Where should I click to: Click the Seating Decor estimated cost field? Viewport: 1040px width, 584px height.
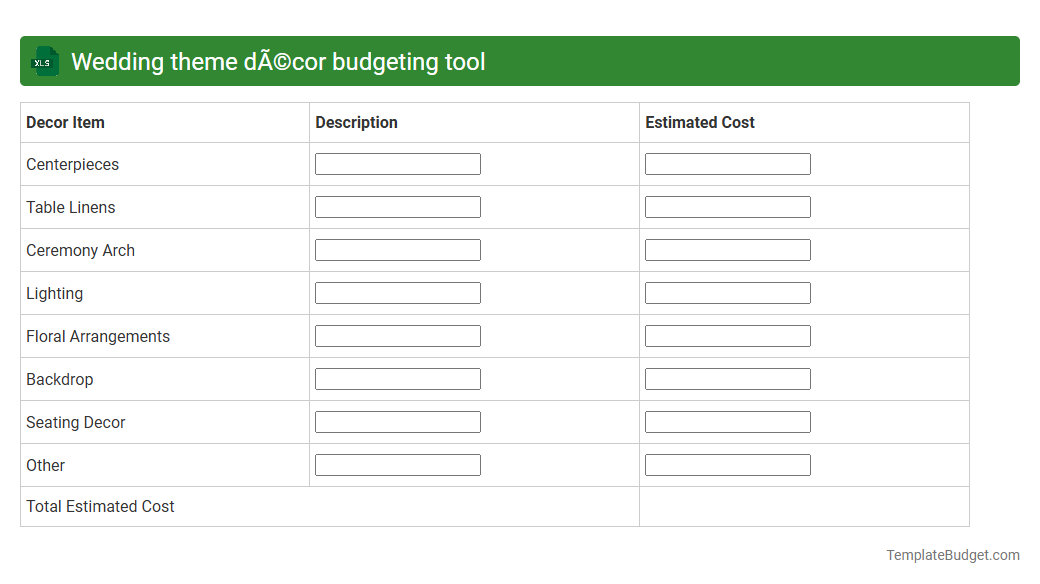[x=728, y=421]
